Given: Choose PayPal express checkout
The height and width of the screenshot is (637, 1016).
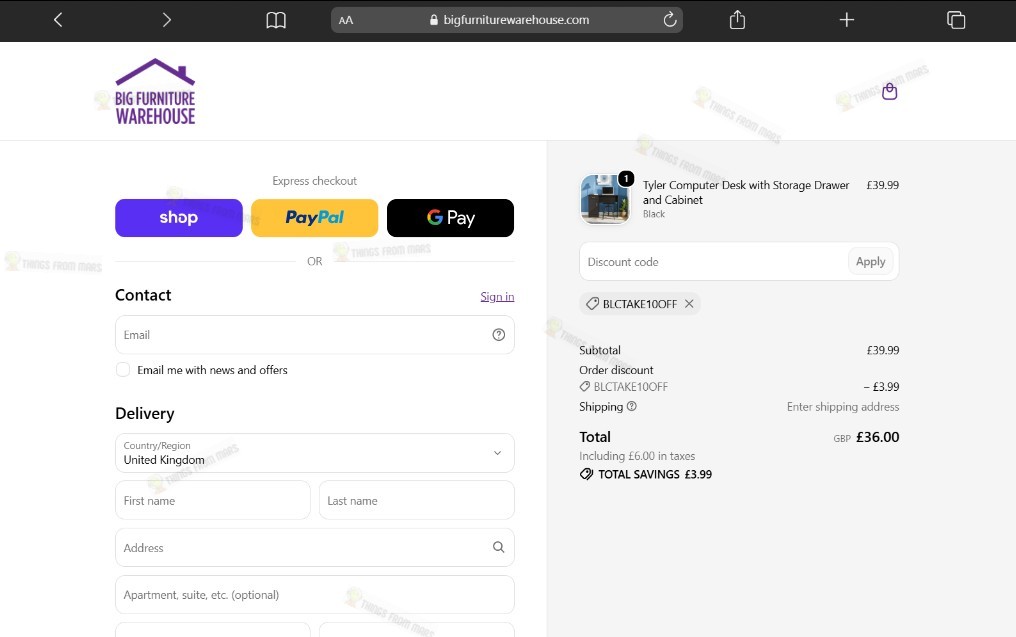Looking at the screenshot, I should tap(314, 218).
